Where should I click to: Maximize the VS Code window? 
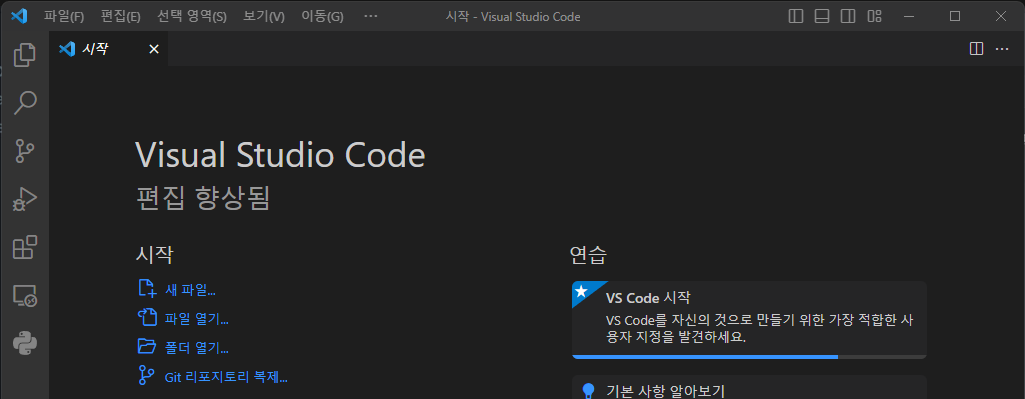954,16
